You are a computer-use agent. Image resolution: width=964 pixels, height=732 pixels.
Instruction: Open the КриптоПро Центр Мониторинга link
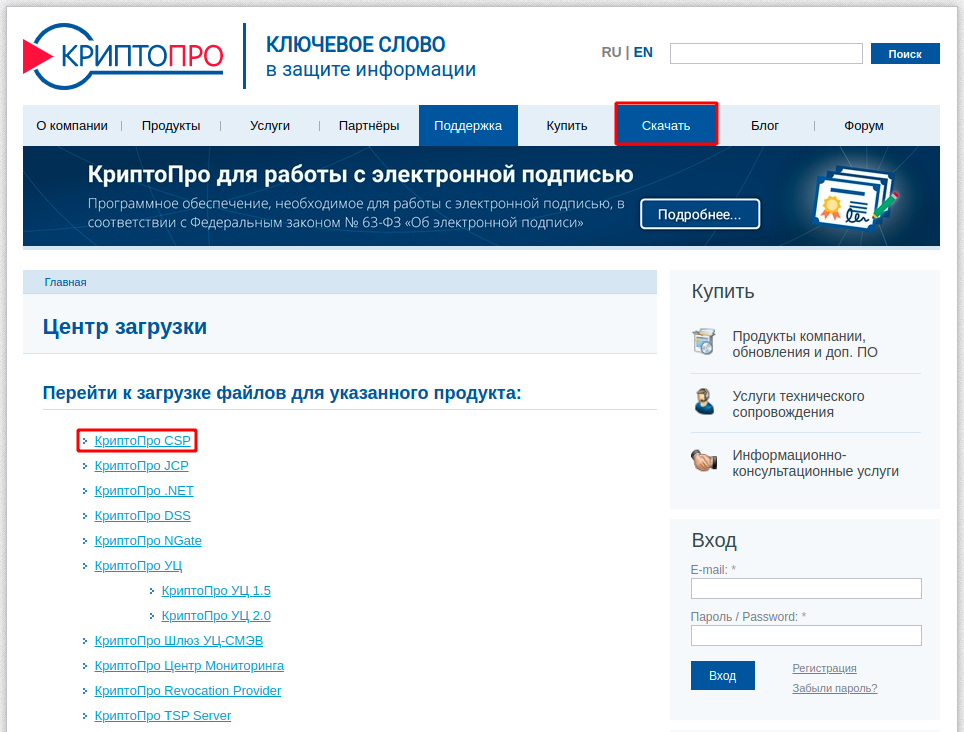coord(189,666)
